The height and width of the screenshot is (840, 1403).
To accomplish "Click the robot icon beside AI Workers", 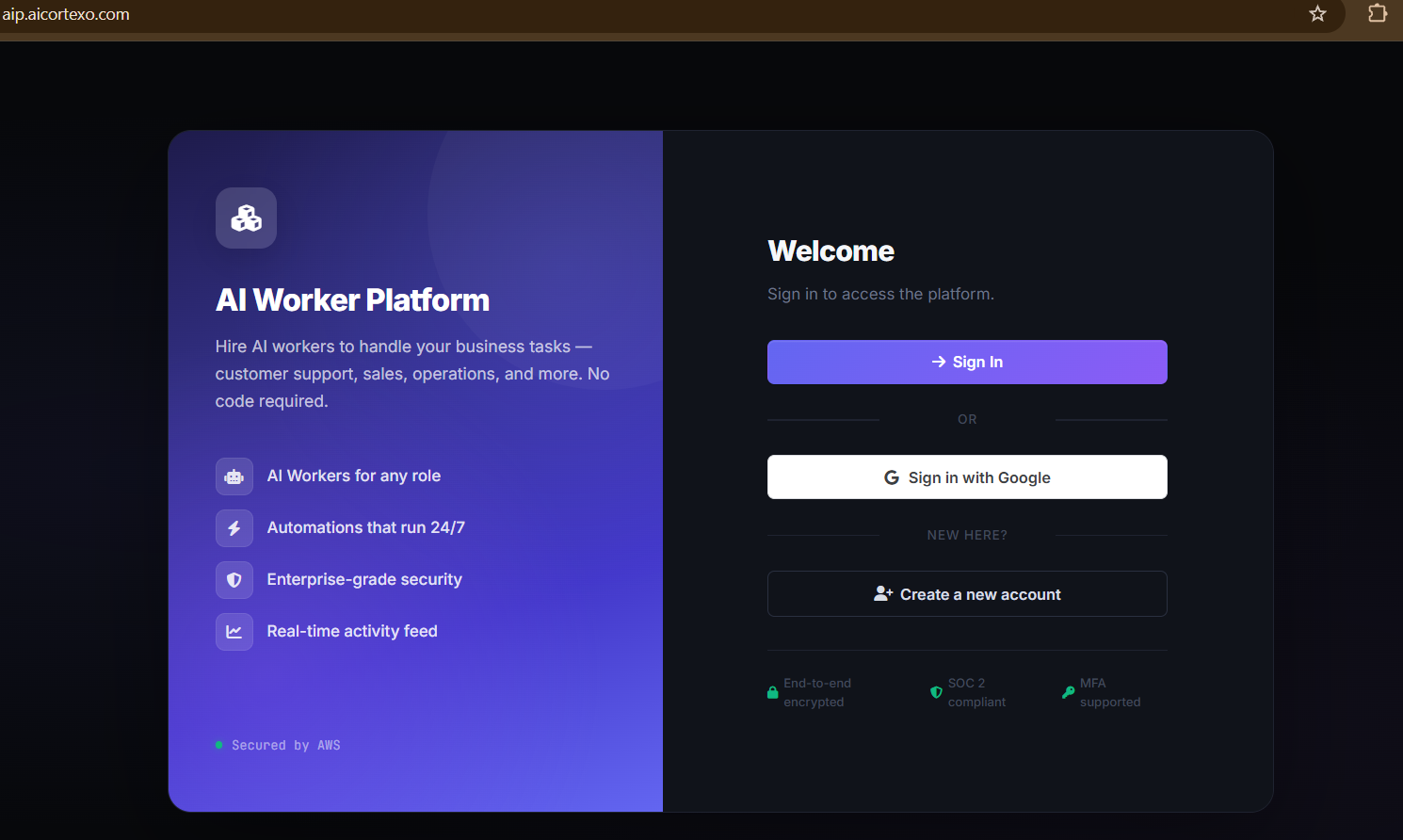I will tap(234, 477).
